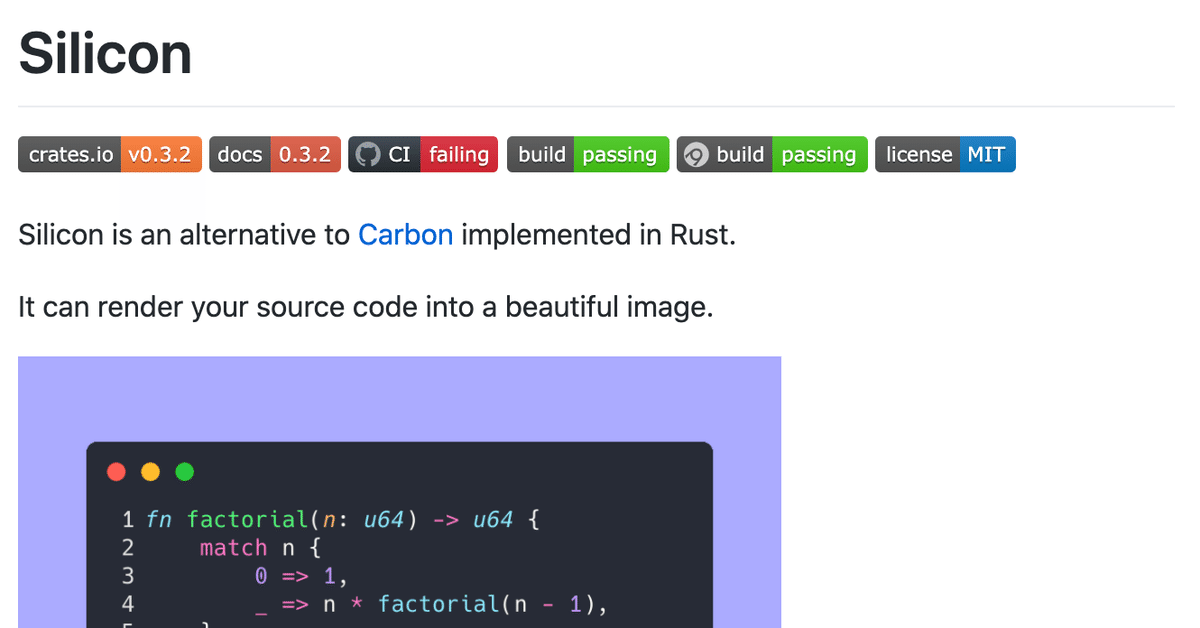Click the GitHub CI failing badge

(423, 155)
